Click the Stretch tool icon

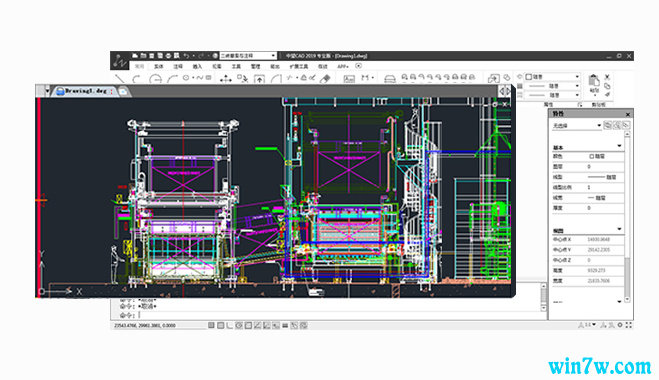(x=259, y=79)
